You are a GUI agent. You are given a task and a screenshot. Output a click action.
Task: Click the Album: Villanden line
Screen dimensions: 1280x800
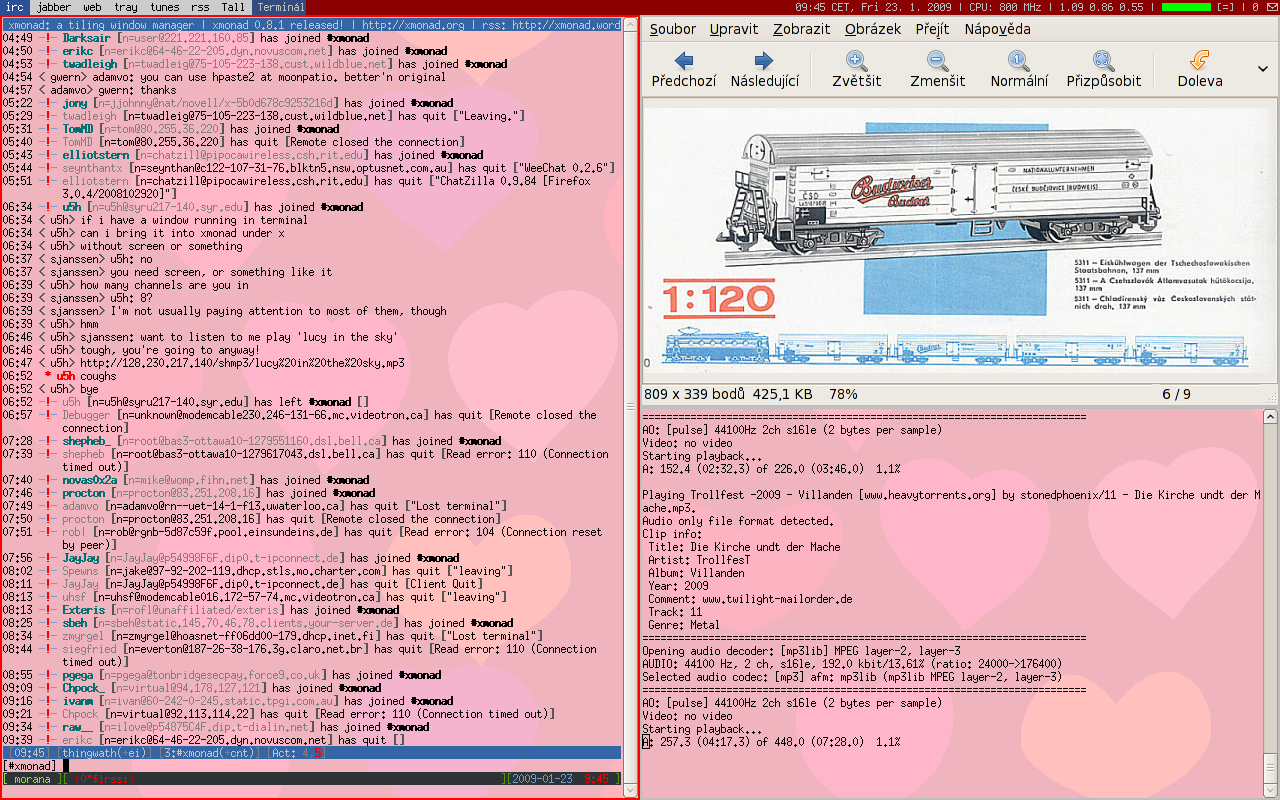point(696,573)
